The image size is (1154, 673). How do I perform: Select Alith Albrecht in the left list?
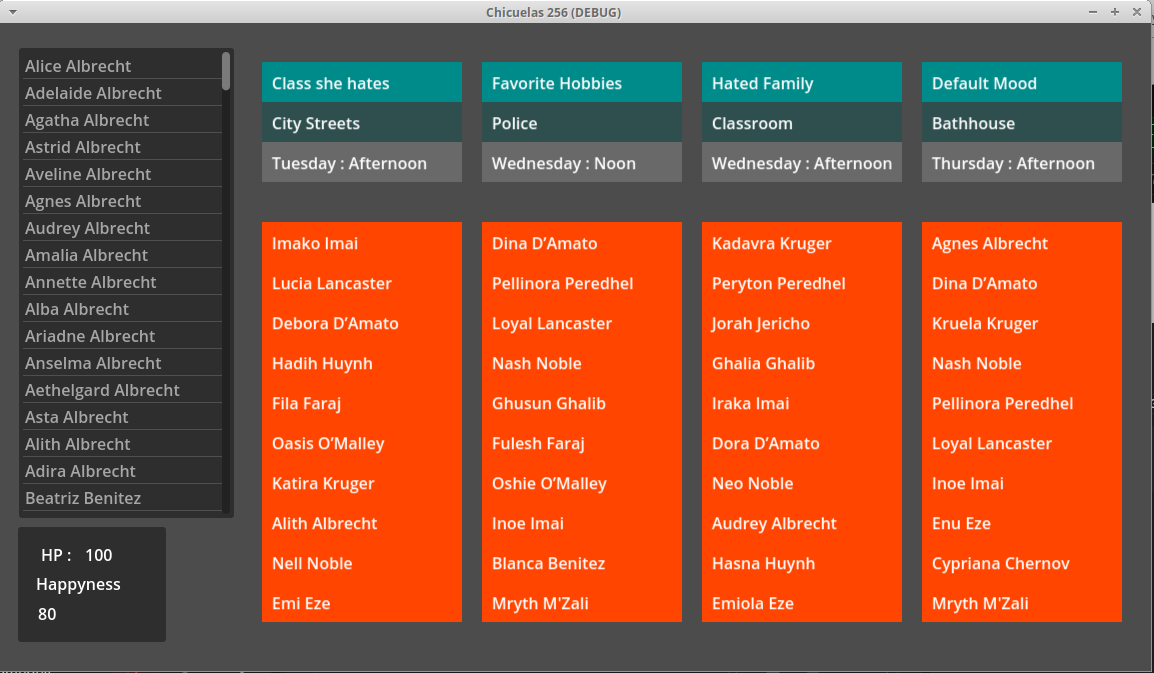click(x=122, y=444)
